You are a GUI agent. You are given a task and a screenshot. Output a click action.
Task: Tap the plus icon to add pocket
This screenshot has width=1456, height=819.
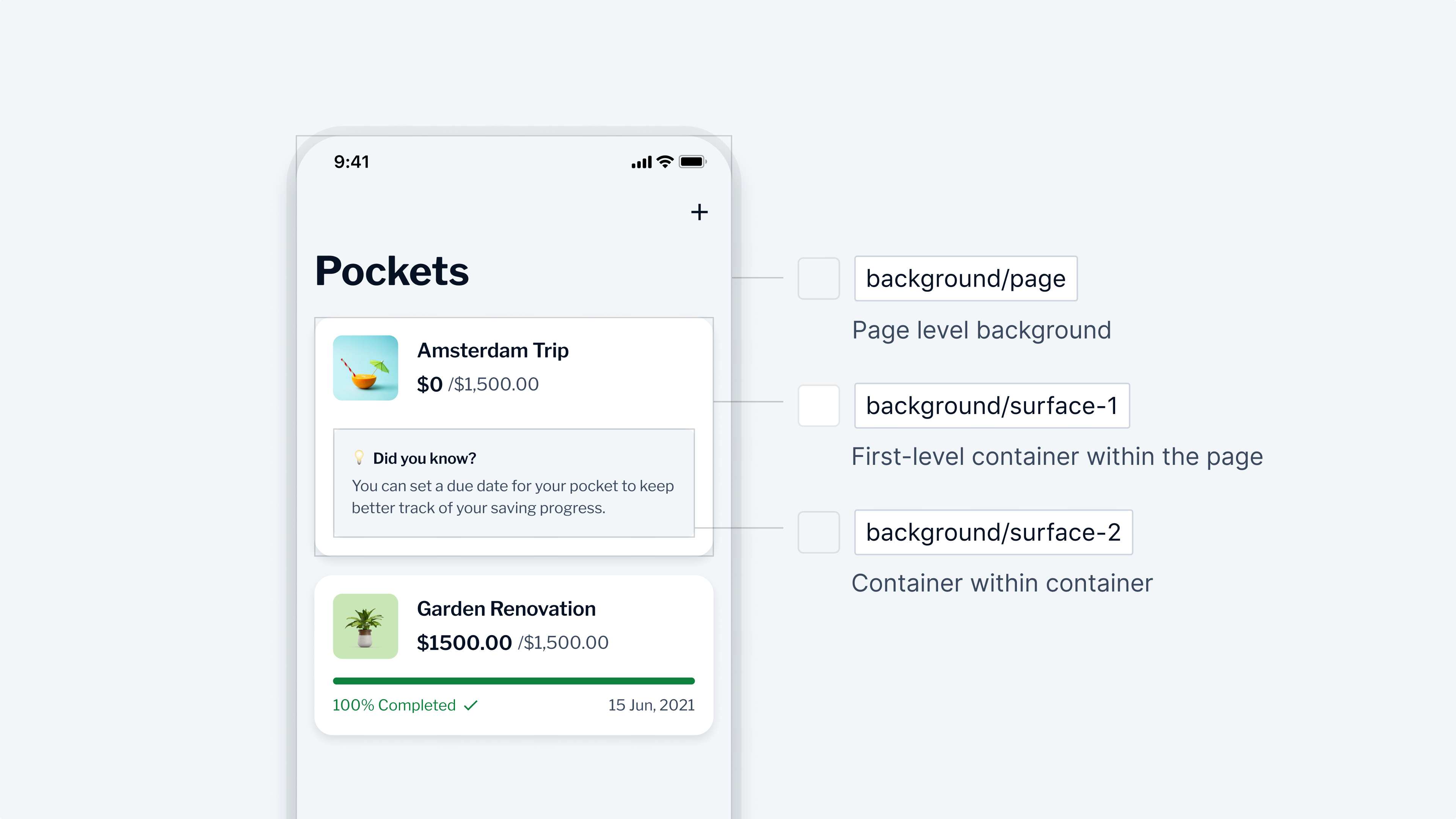click(x=699, y=212)
